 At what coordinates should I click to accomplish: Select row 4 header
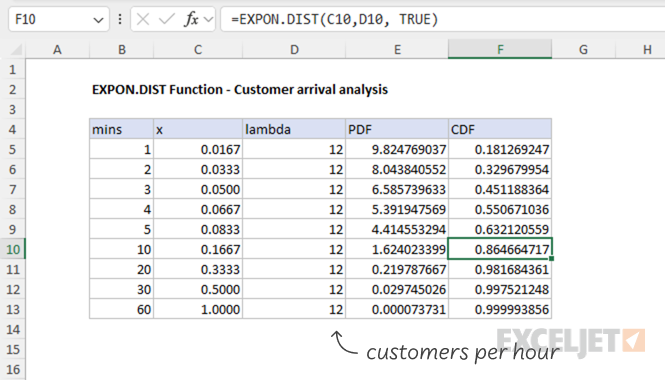(x=13, y=129)
